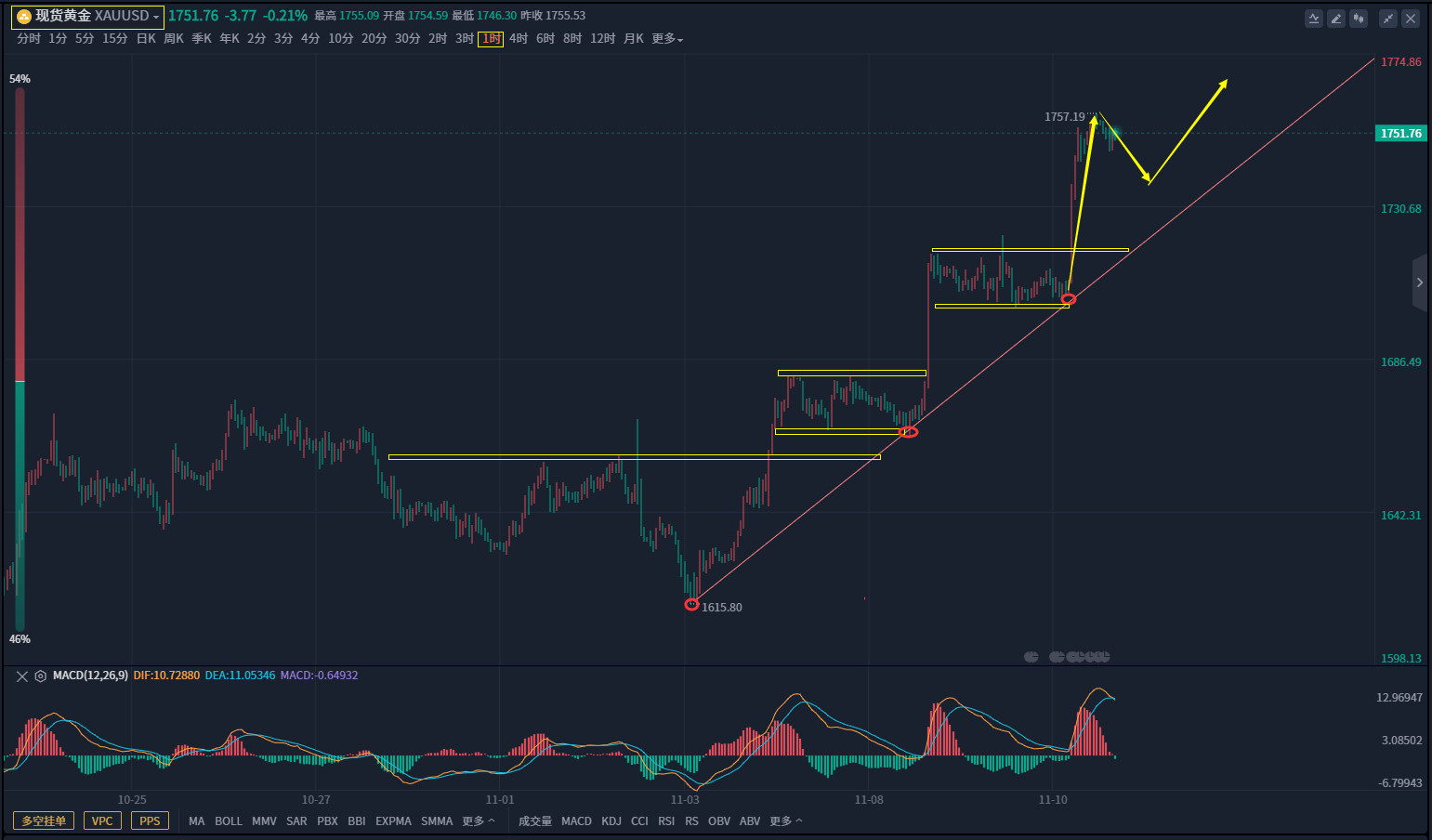
Task: Open the indicator line chart icon
Action: pos(1314,18)
